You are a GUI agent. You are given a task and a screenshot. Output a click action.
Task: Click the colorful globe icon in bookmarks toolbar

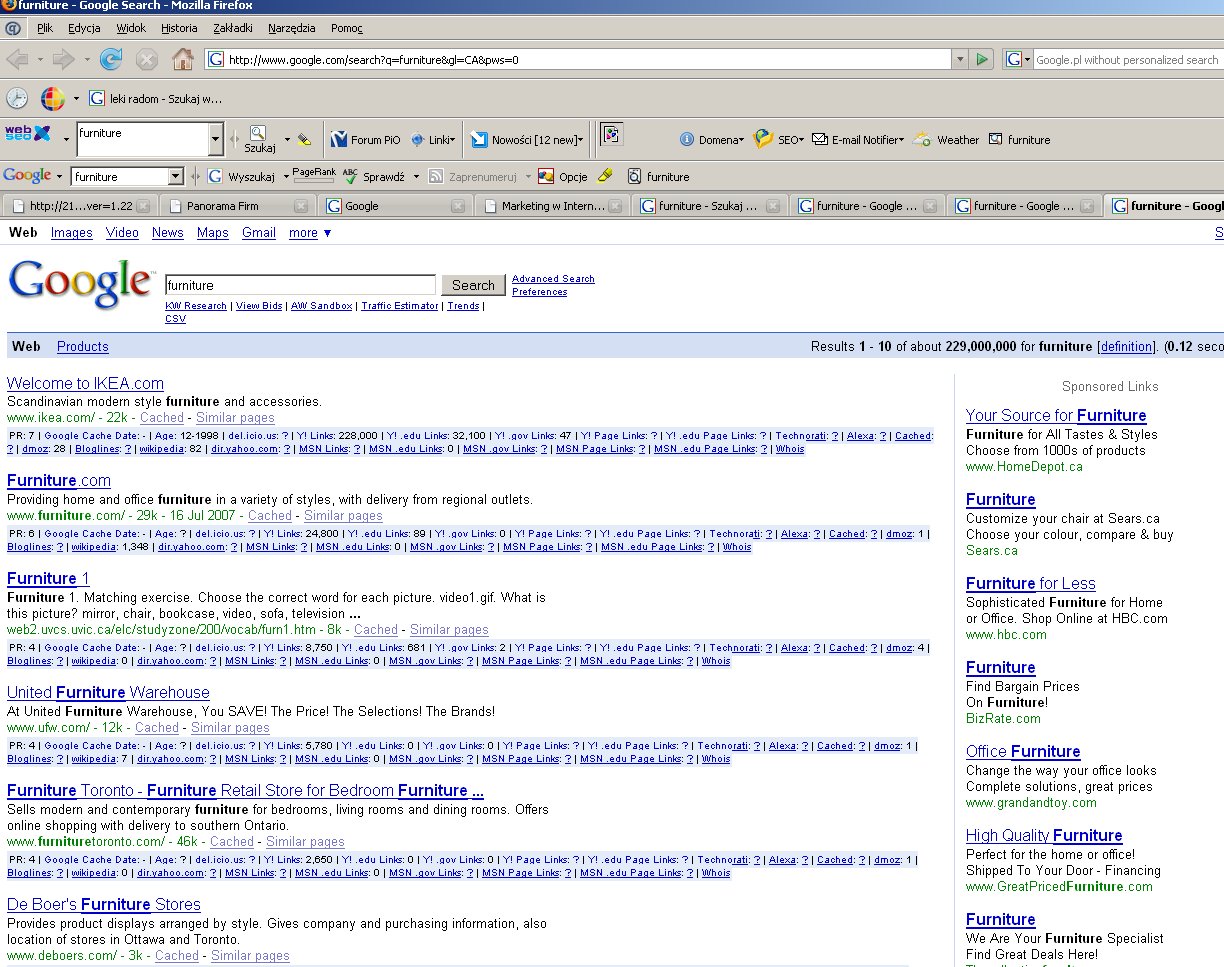point(52,98)
